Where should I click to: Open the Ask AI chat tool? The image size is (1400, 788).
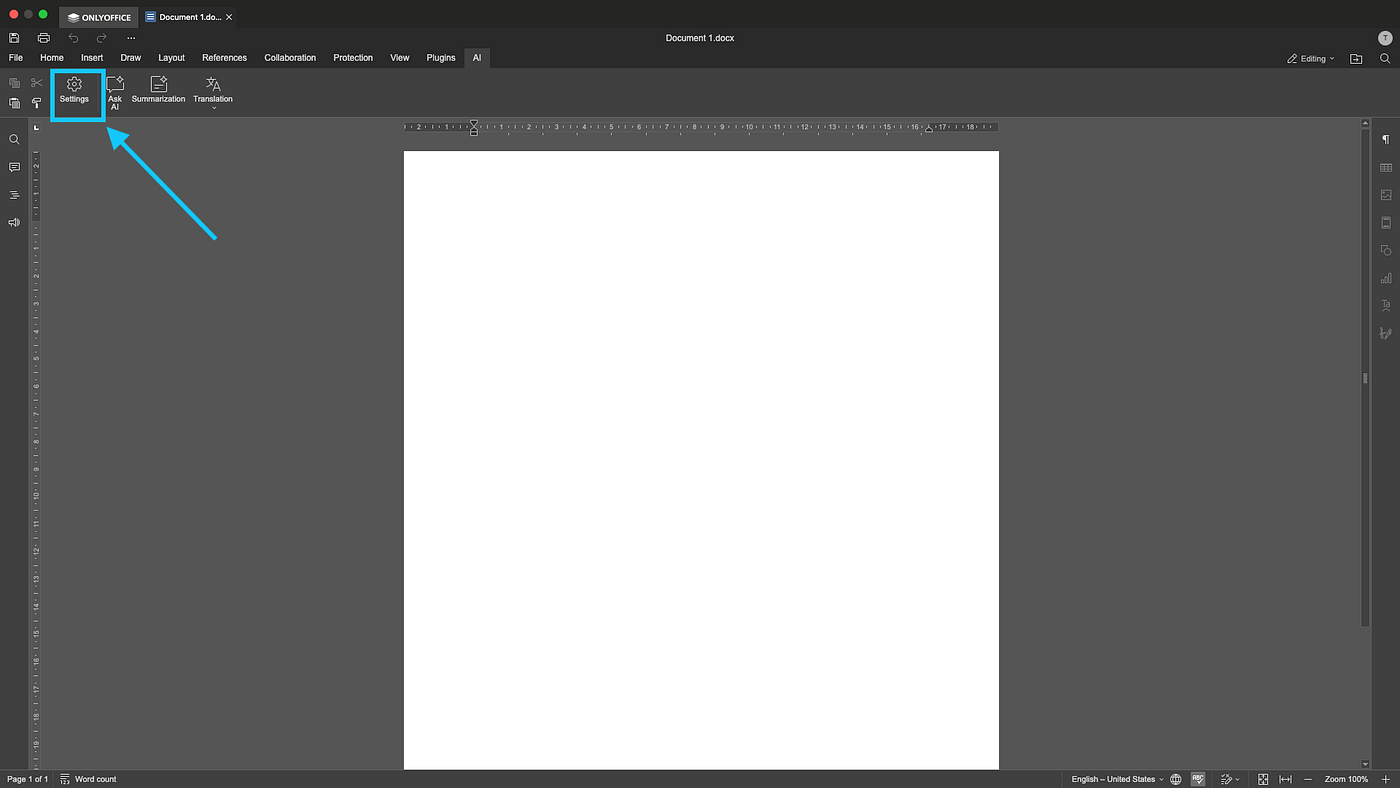(x=115, y=93)
